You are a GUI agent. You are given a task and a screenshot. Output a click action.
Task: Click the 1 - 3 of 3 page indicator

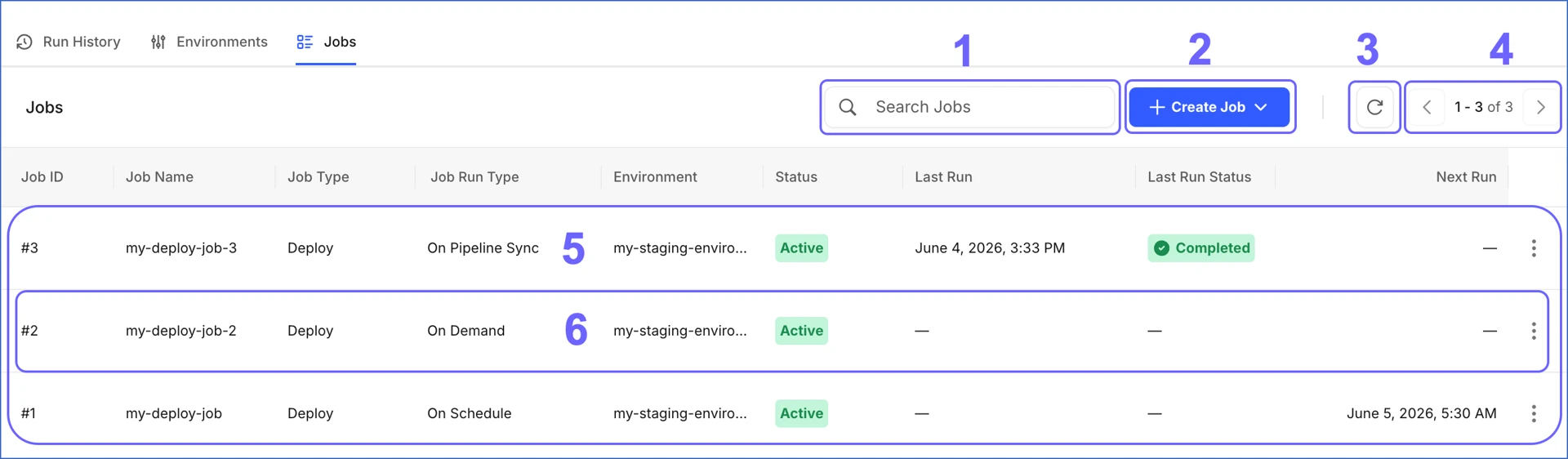tap(1483, 107)
